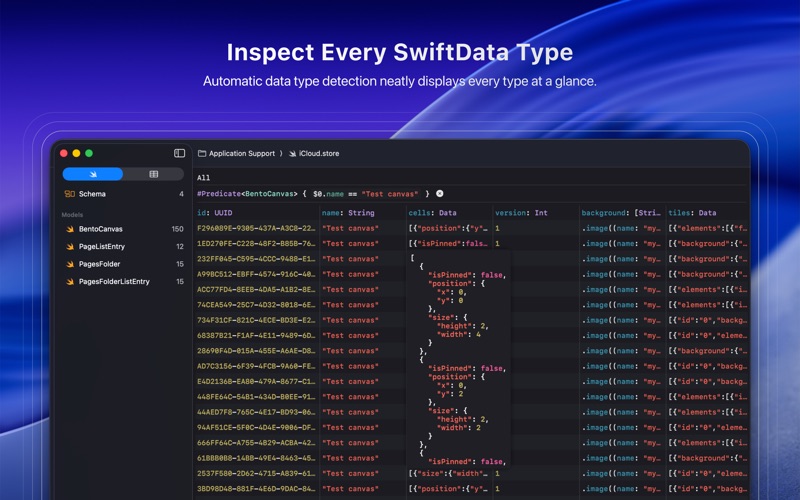Select the row with id 3BD98D48-881F
Viewport: 800px width, 500px height.
(x=470, y=488)
